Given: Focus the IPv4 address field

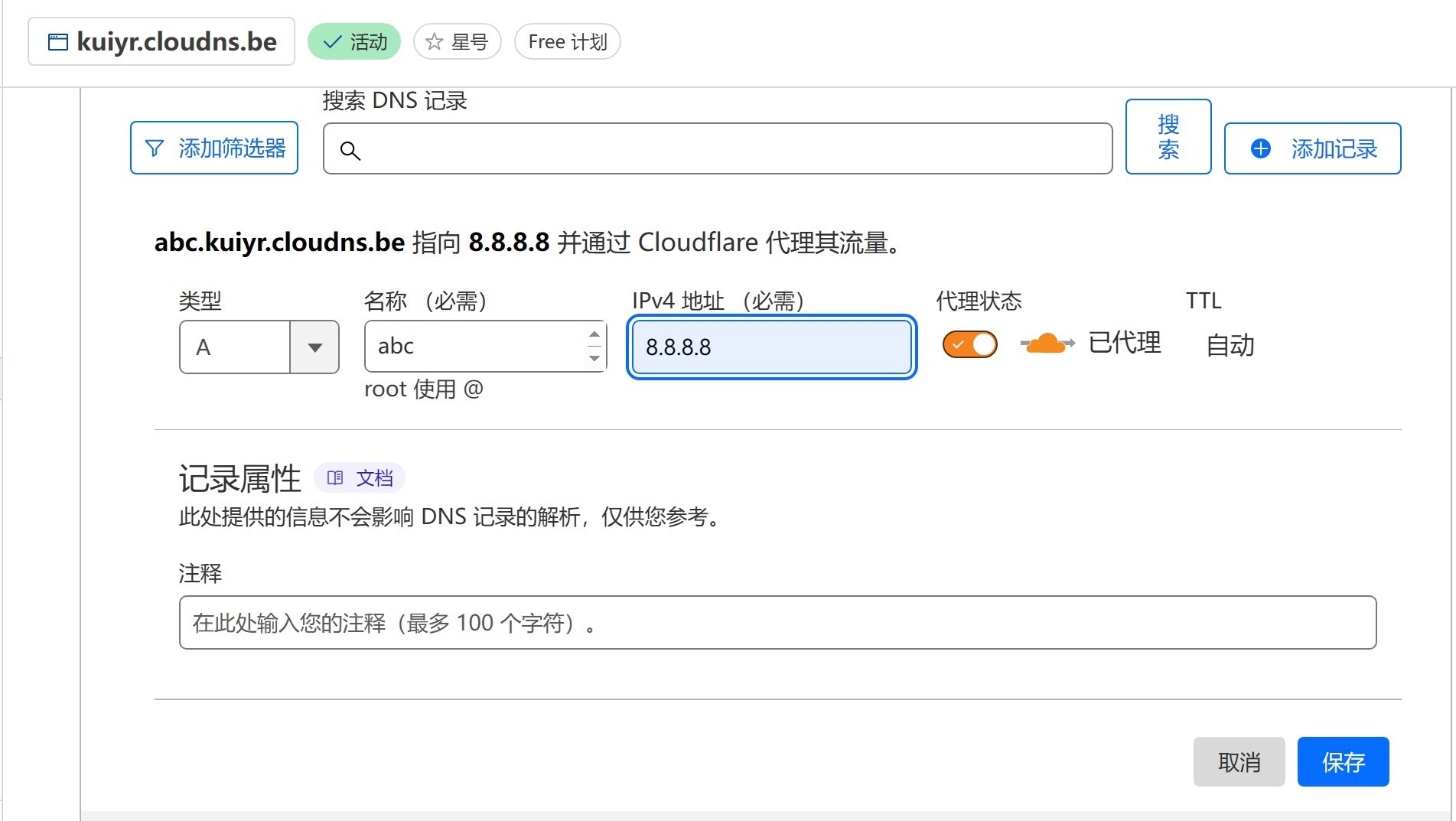Looking at the screenshot, I should (x=771, y=347).
